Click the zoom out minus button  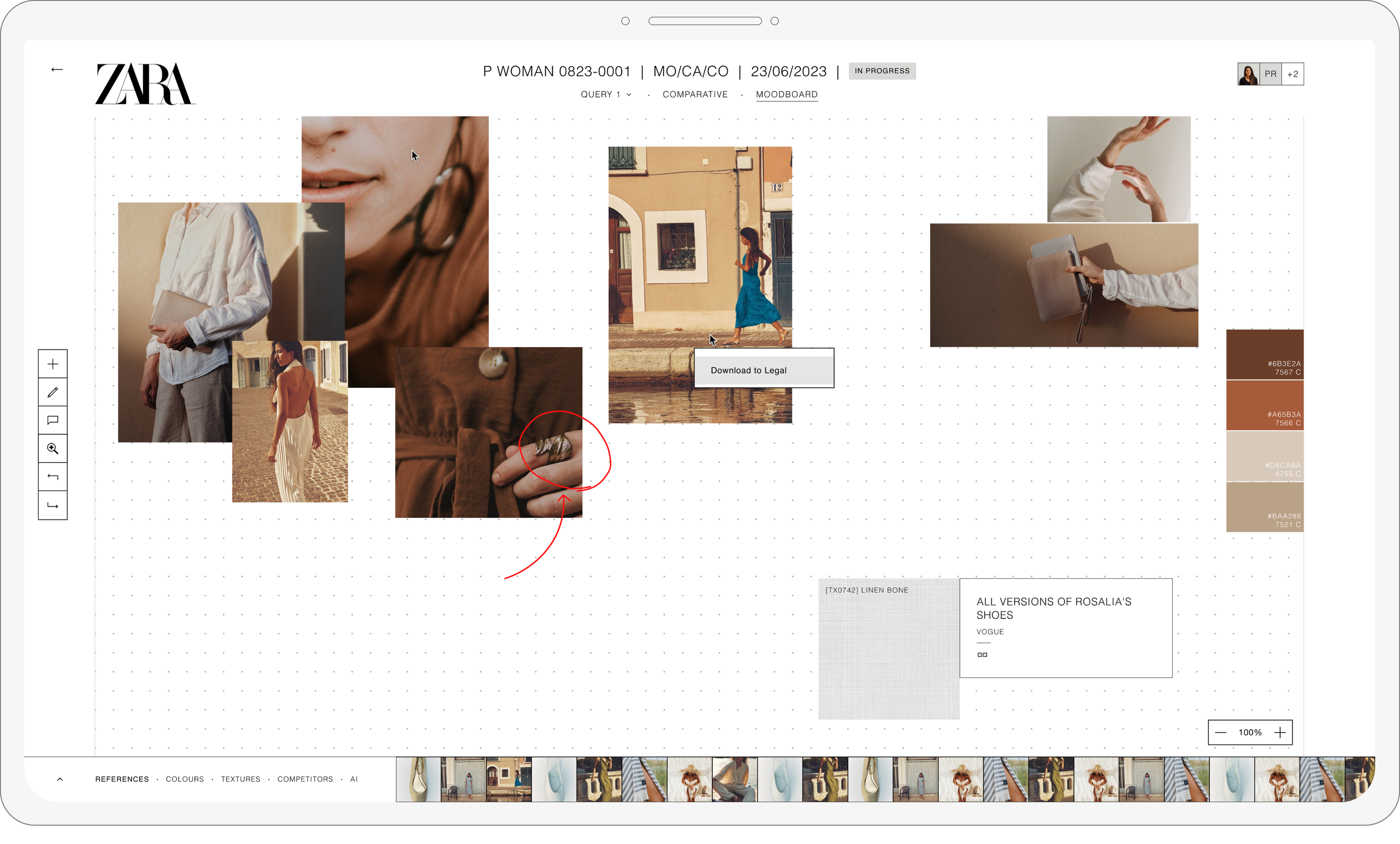tap(1220, 733)
